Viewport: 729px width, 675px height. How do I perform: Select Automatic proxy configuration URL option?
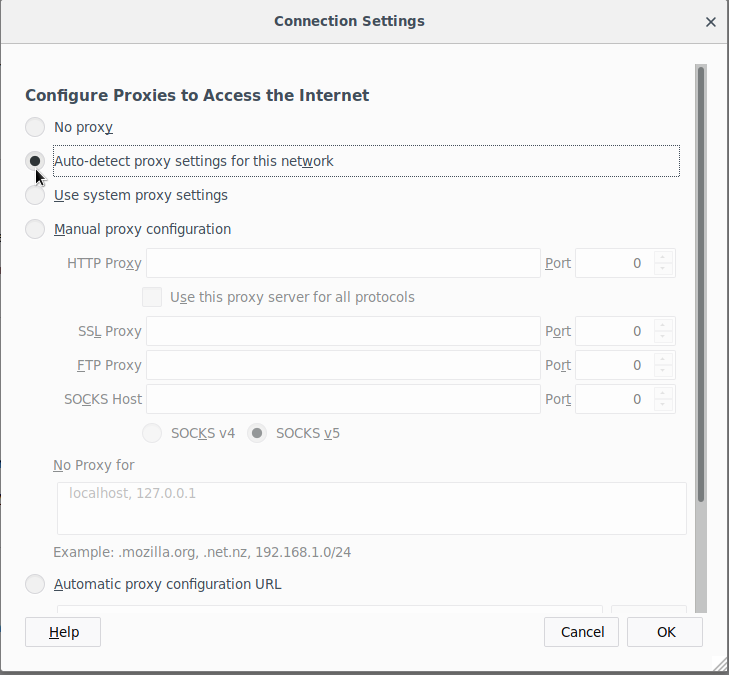tap(35, 584)
